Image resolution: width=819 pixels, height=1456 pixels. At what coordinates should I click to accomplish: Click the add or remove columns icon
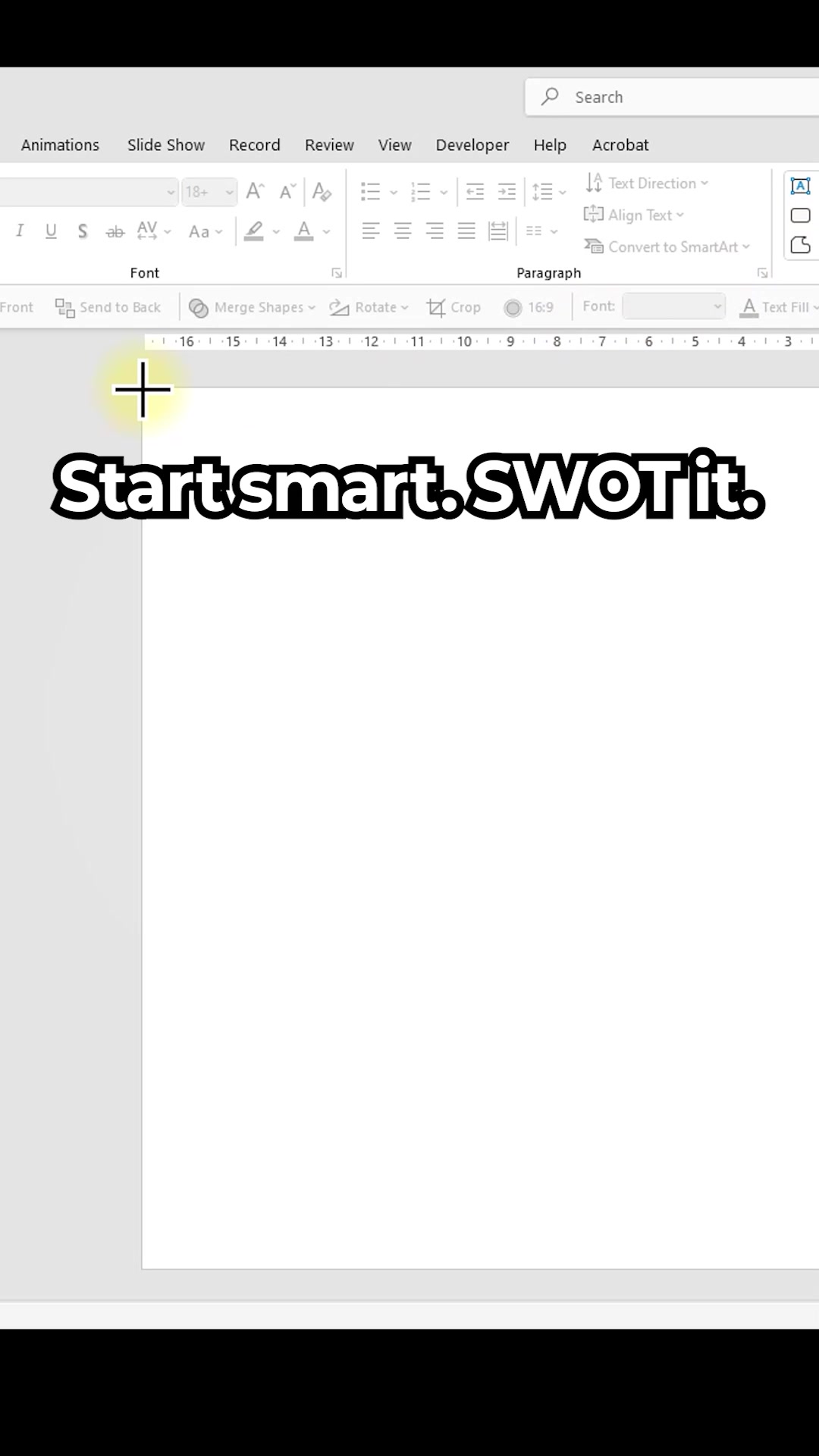tap(534, 231)
